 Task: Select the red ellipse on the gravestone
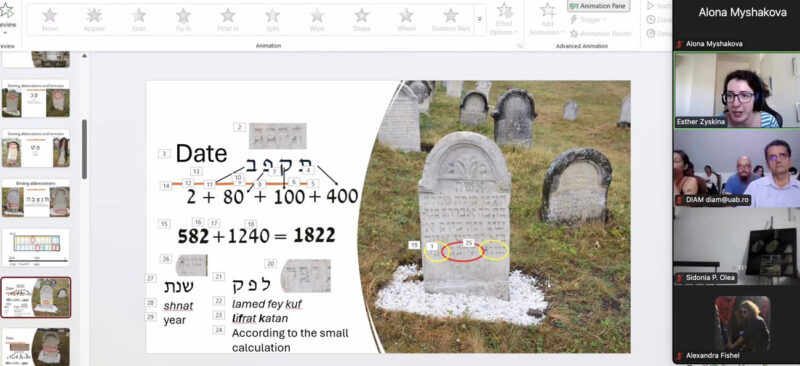[x=462, y=252]
